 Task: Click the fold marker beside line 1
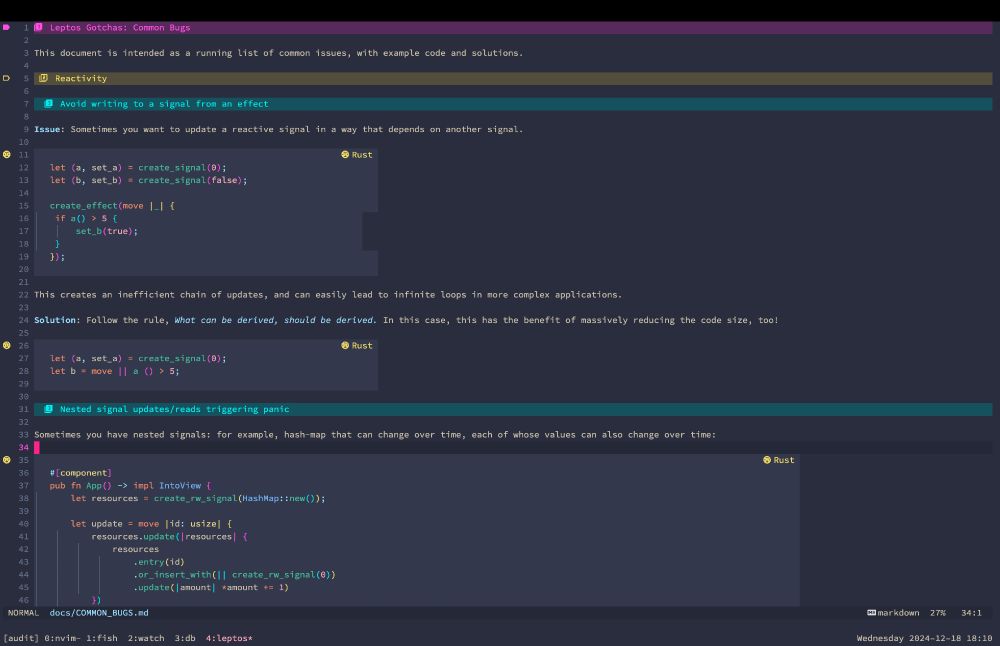point(6,27)
